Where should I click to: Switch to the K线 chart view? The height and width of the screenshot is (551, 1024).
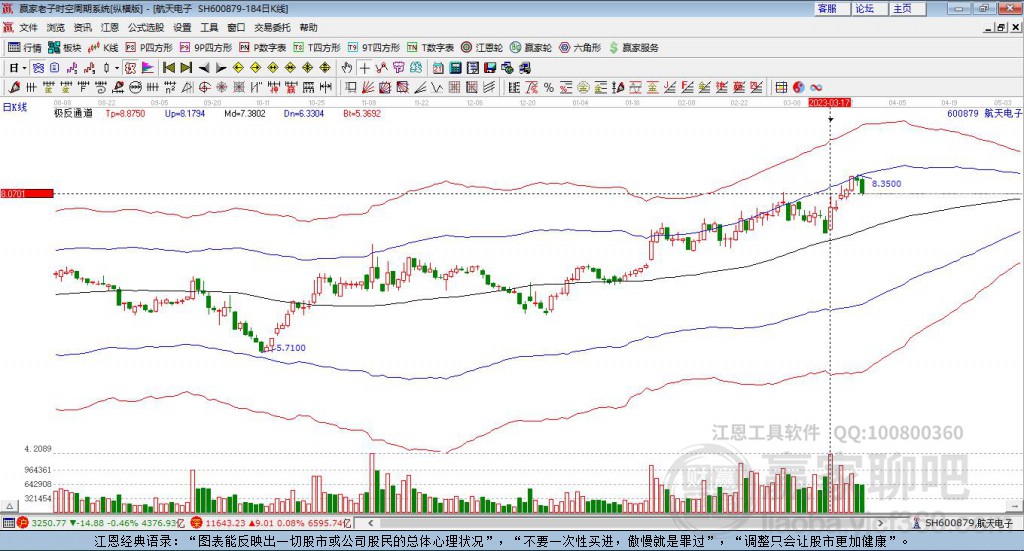click(x=103, y=48)
